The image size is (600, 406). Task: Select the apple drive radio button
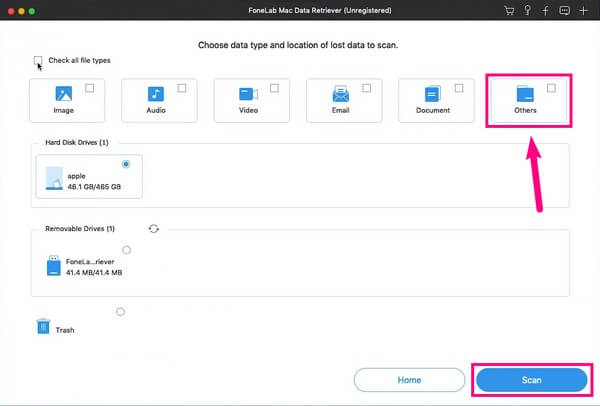pyautogui.click(x=126, y=164)
